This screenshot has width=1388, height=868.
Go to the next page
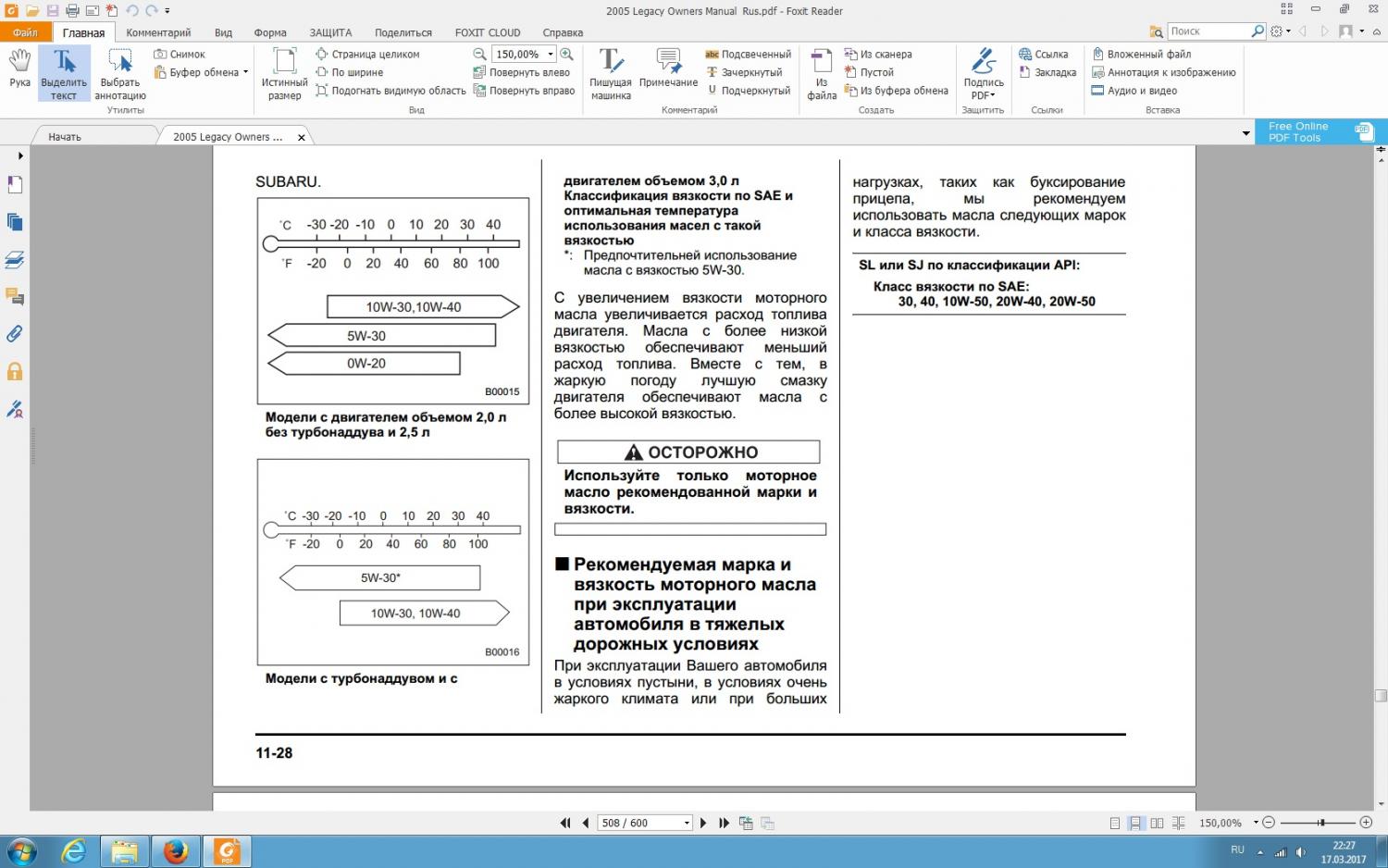(703, 823)
